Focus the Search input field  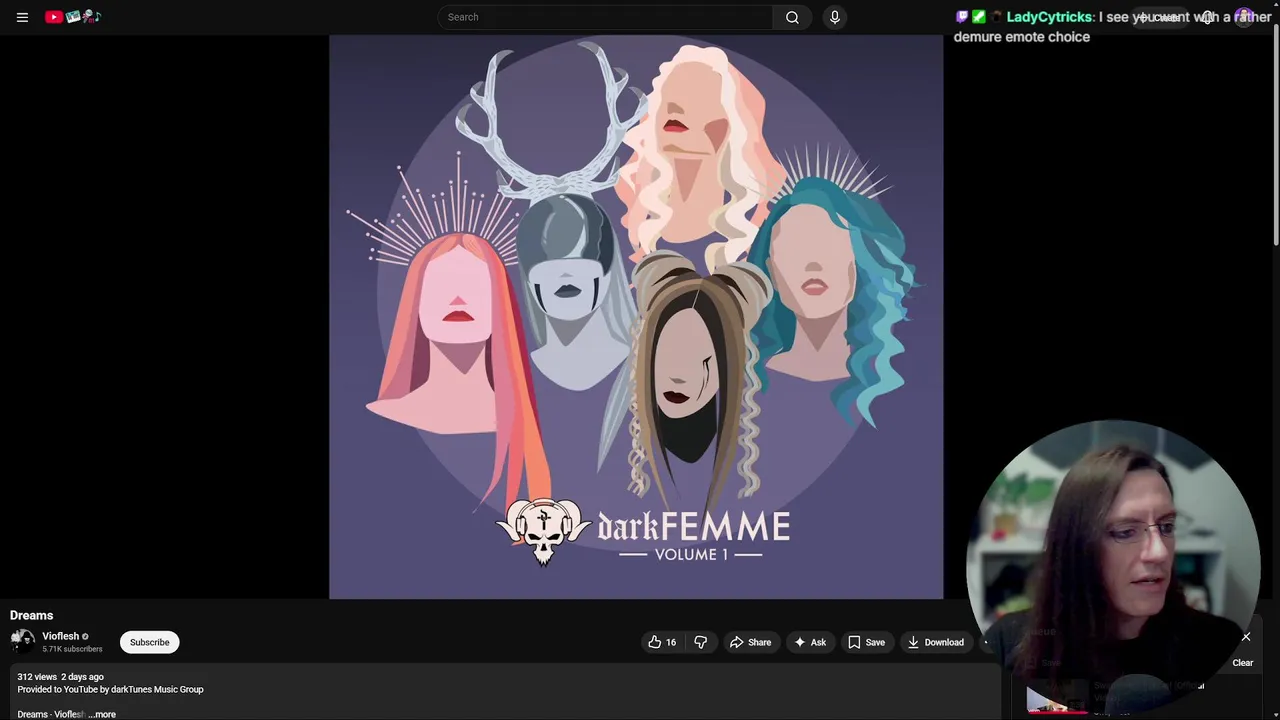click(x=605, y=17)
